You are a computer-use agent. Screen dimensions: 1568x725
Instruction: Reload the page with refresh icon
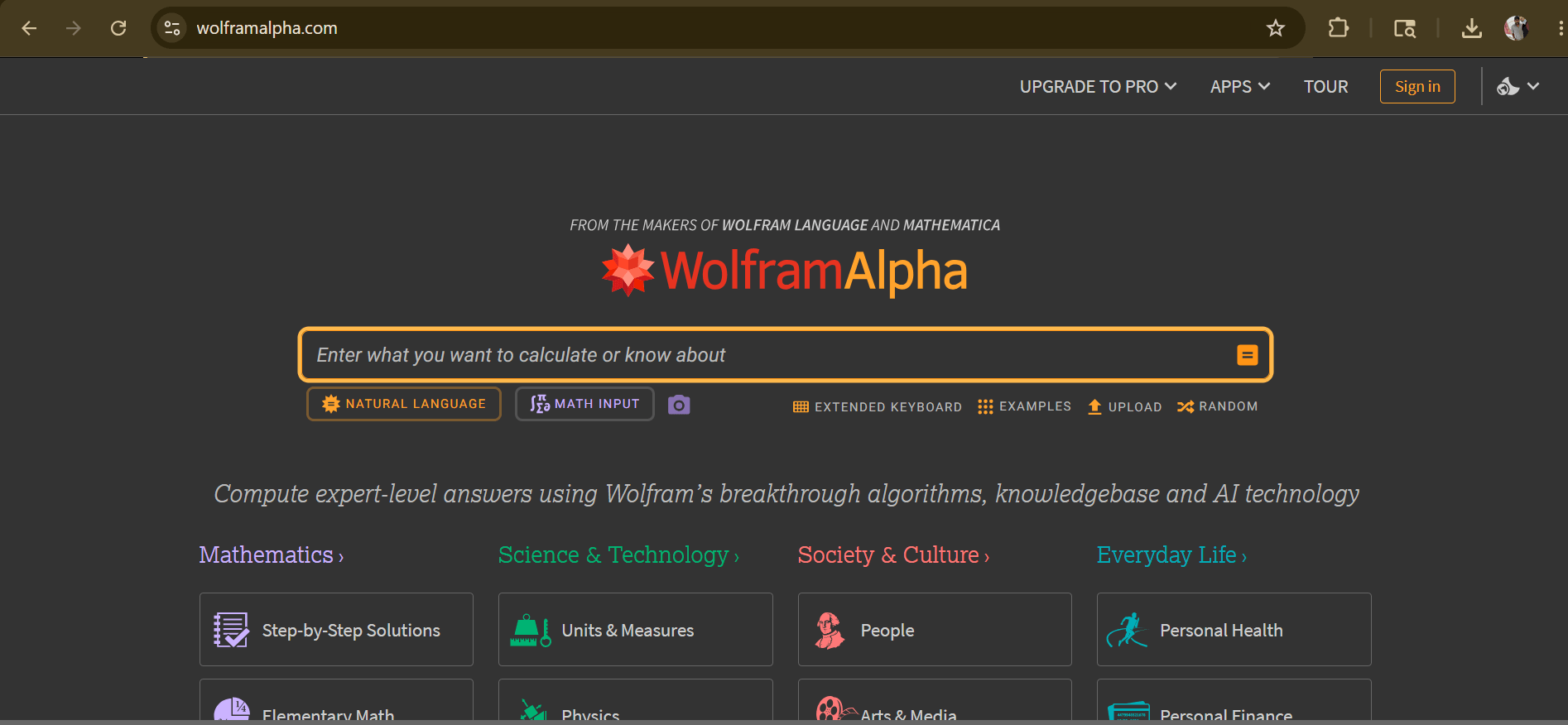tap(118, 28)
